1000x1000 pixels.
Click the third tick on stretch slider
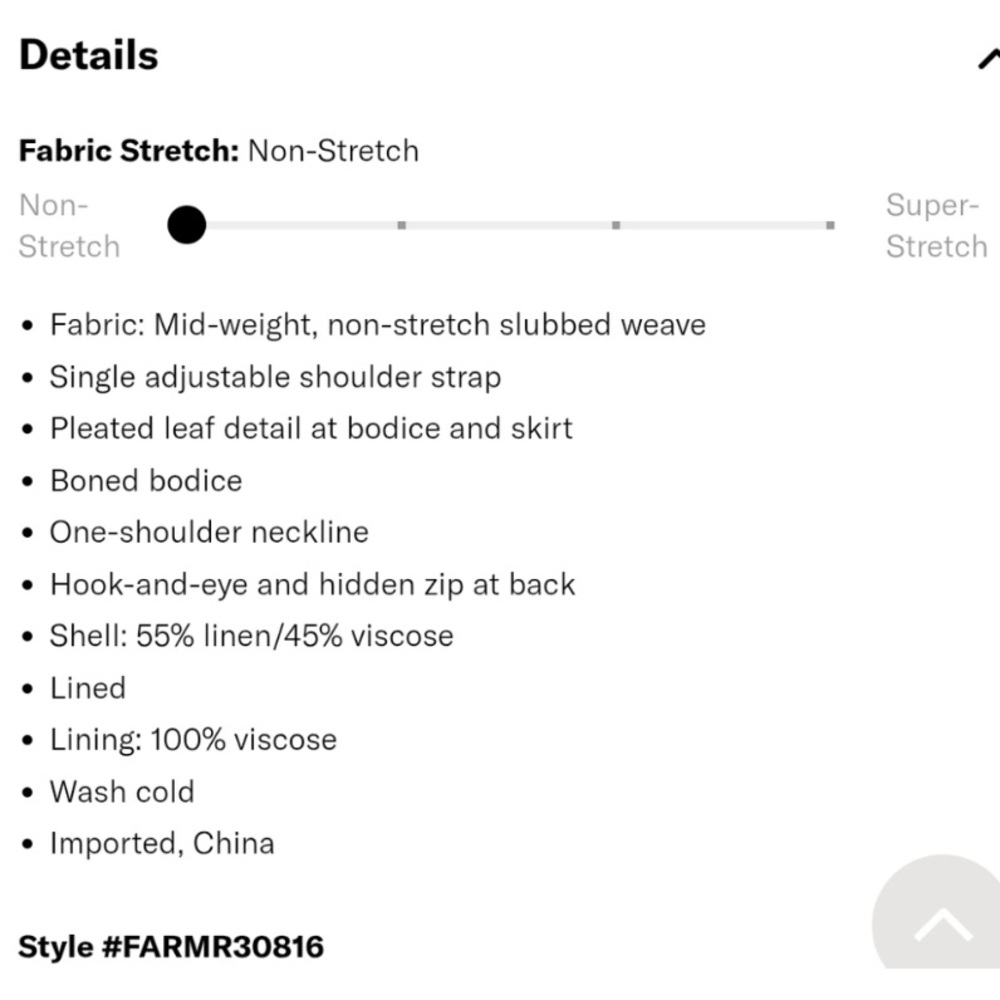[616, 225]
